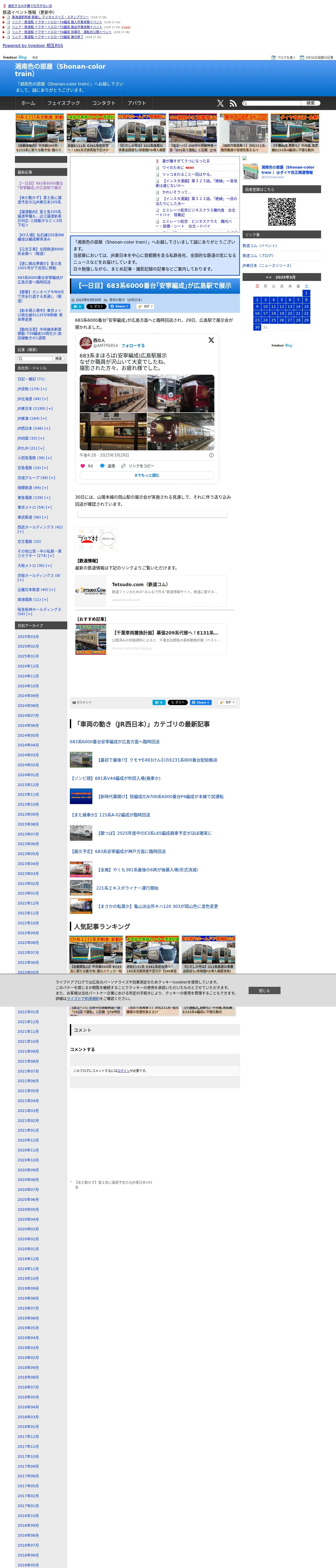
Task: Click Xでもっと読む button in tweet
Action: click(x=147, y=475)
